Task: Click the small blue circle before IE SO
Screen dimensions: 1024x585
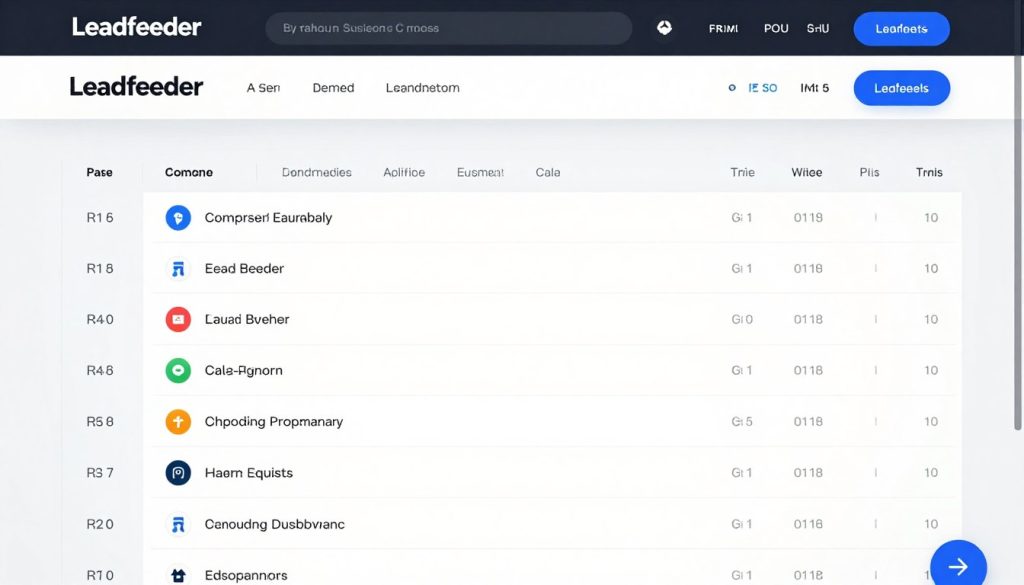Action: [x=731, y=87]
